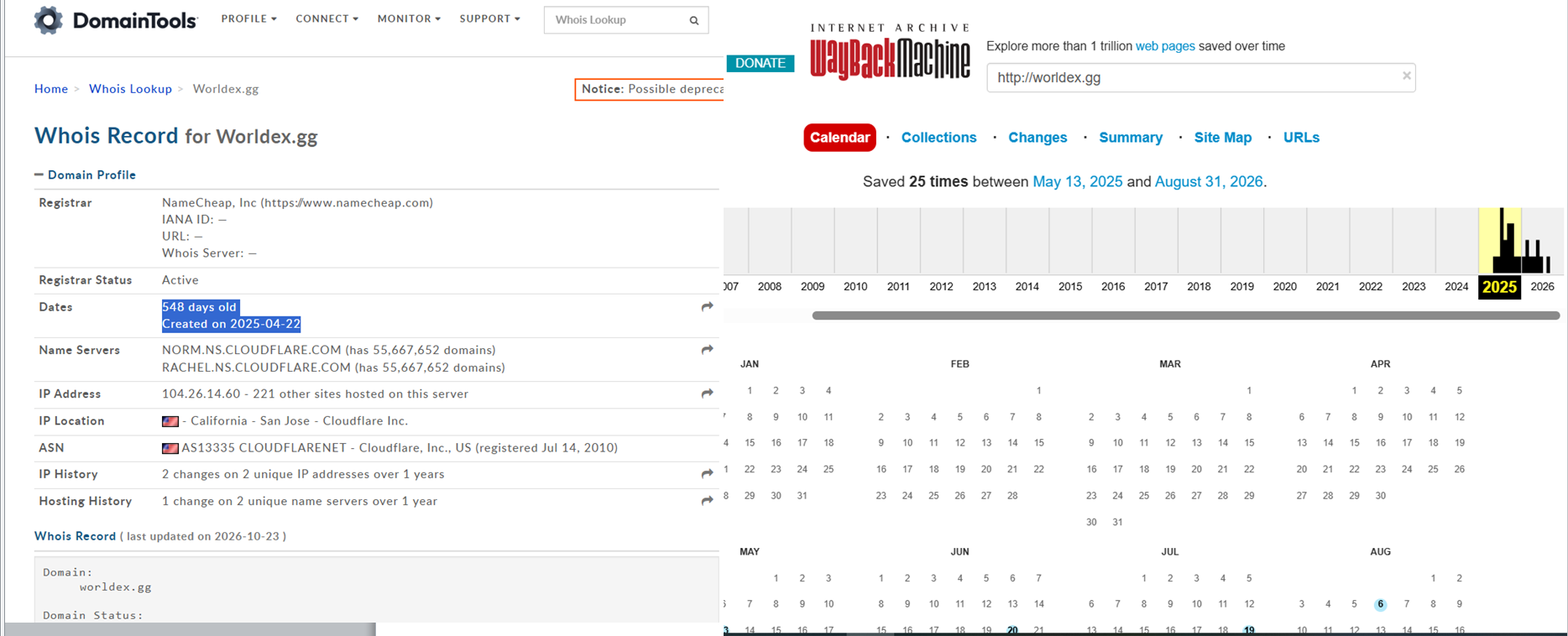Click the share arrow in Name Servers row
Screen dimensions: 1568x636
pyautogui.click(x=708, y=350)
